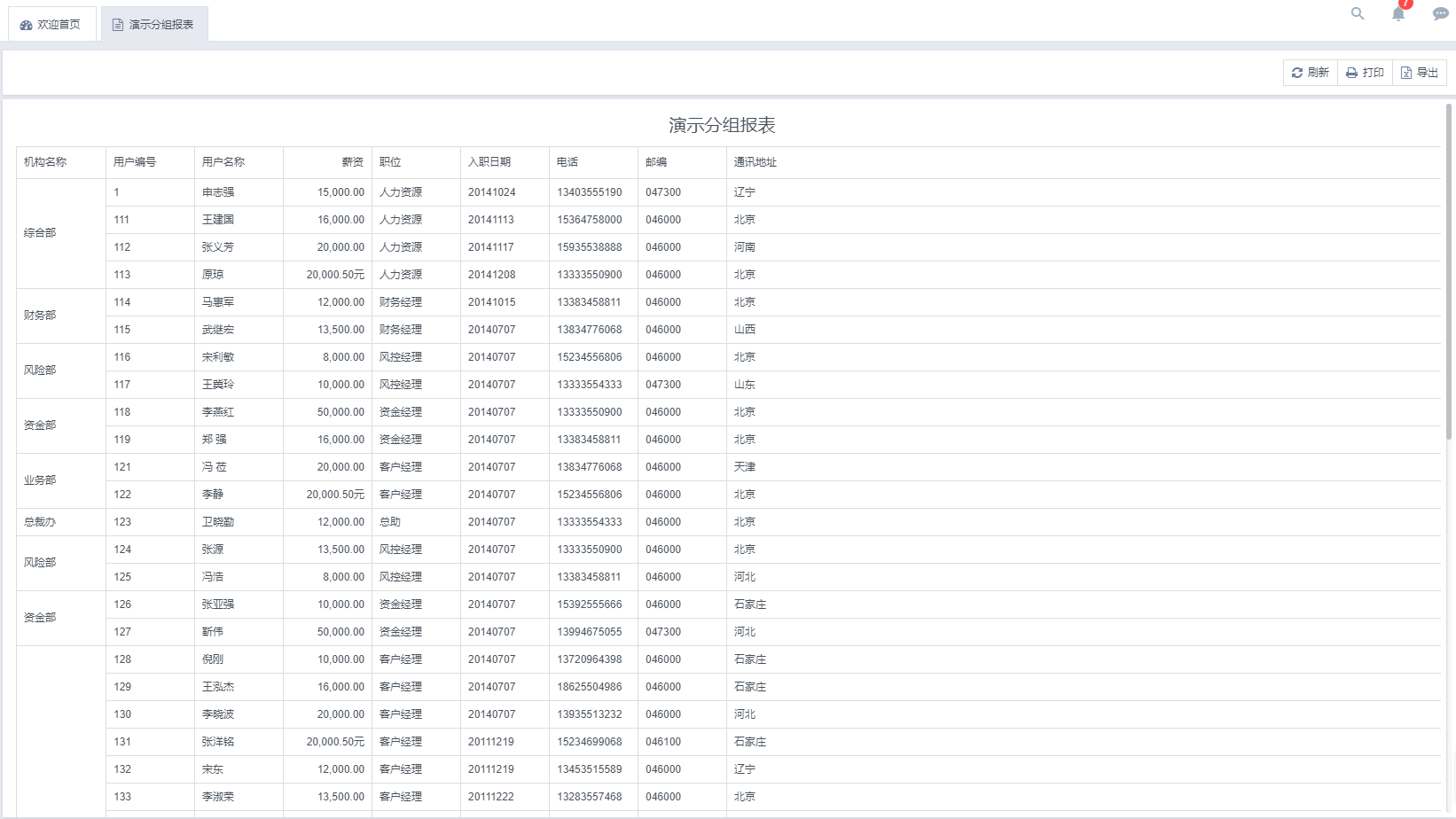1456x819 pixels.
Task: Select the 综合部 group cell
Action: click(40, 233)
